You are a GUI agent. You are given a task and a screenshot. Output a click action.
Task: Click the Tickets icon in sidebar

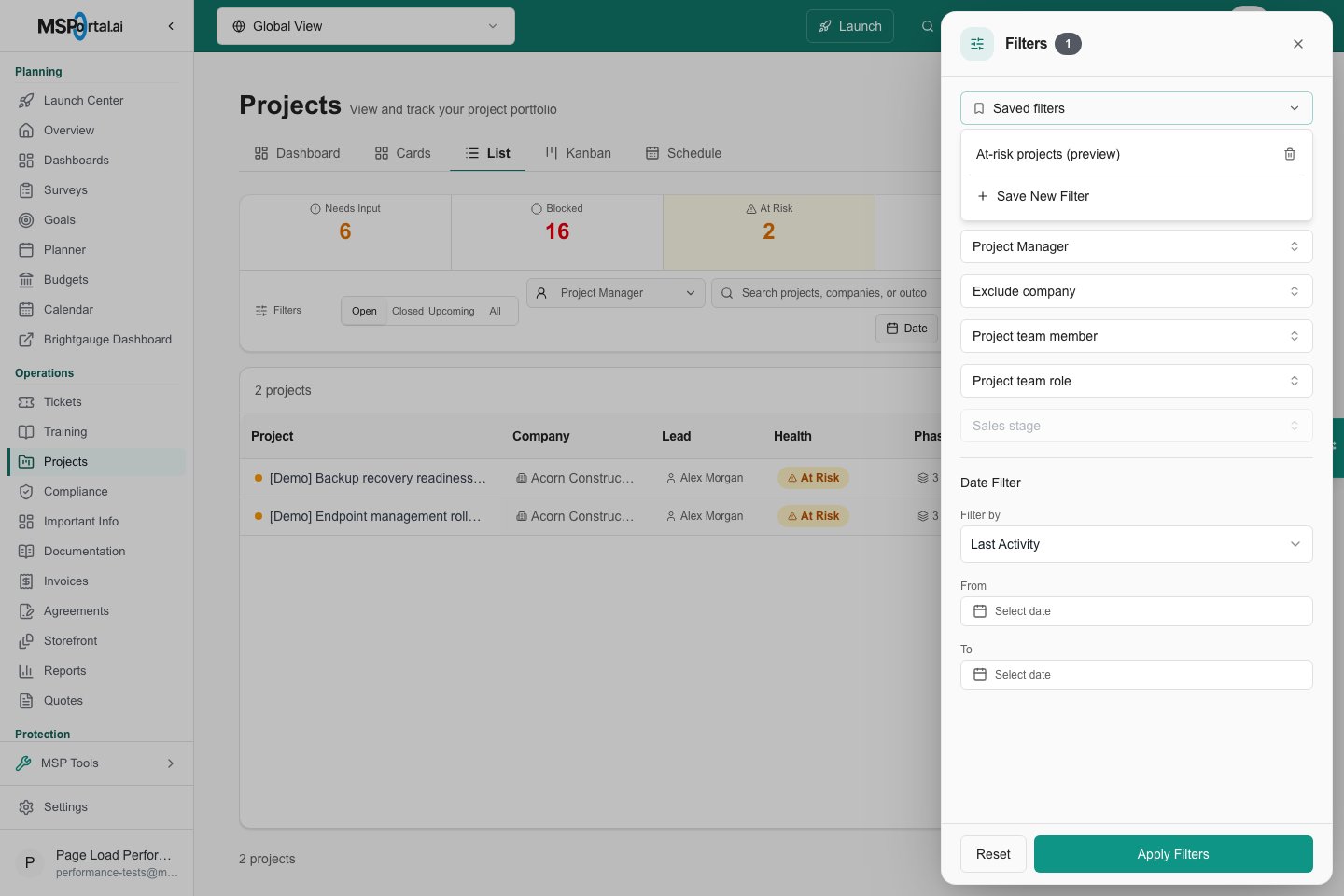(x=26, y=402)
